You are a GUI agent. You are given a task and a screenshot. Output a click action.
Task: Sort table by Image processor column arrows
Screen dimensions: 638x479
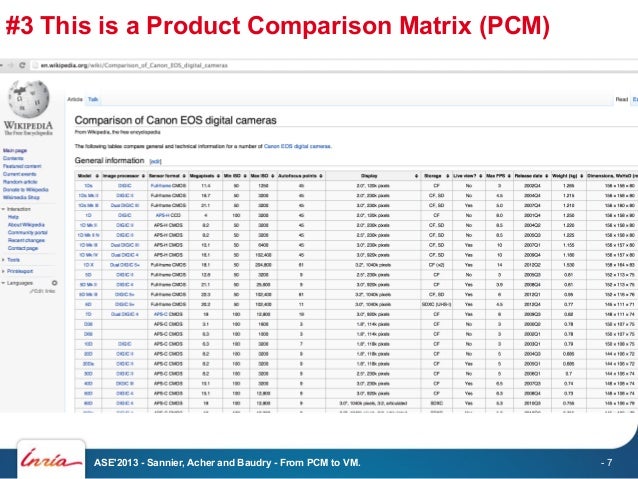point(143,176)
